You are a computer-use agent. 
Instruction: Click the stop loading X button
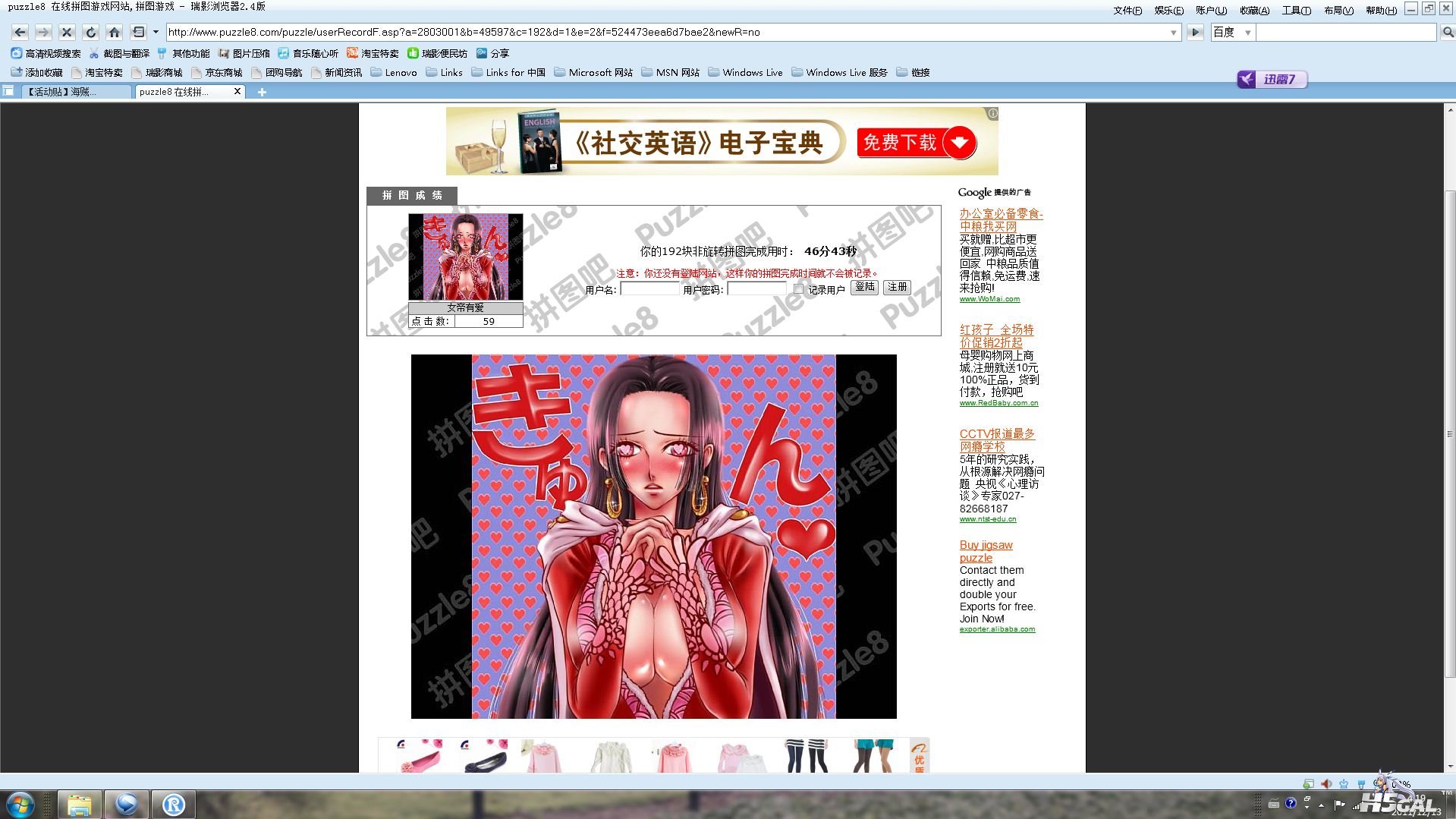click(67, 32)
